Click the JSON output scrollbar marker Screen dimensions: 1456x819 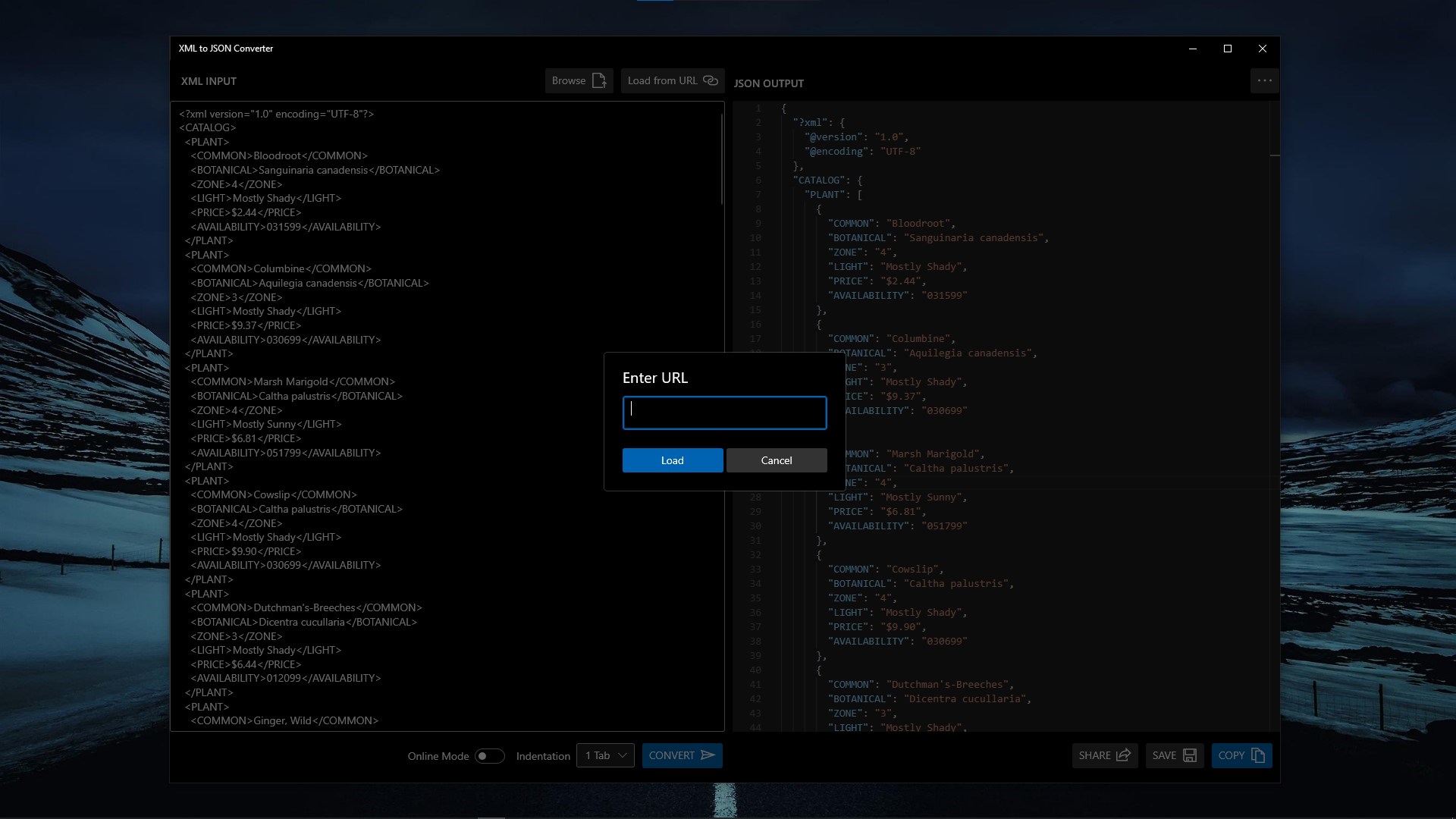click(1275, 155)
